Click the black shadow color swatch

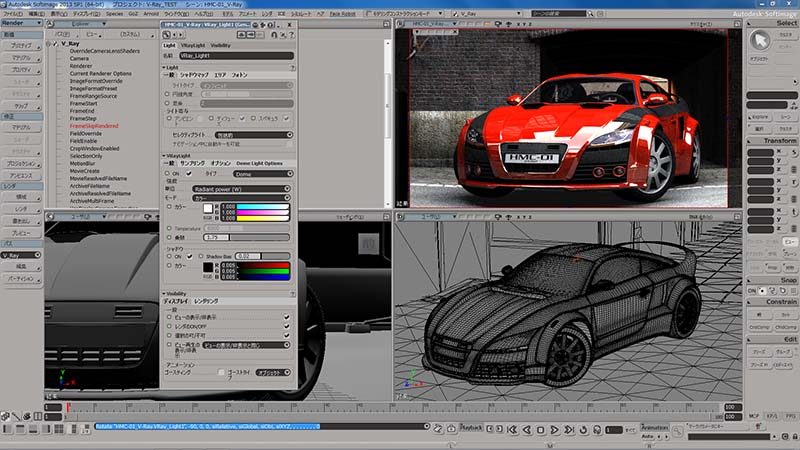208,267
